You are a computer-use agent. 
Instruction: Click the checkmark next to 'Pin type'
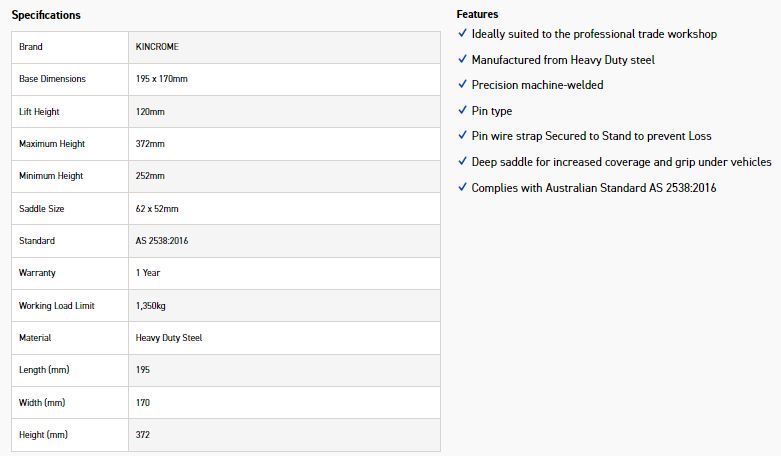[x=462, y=111]
